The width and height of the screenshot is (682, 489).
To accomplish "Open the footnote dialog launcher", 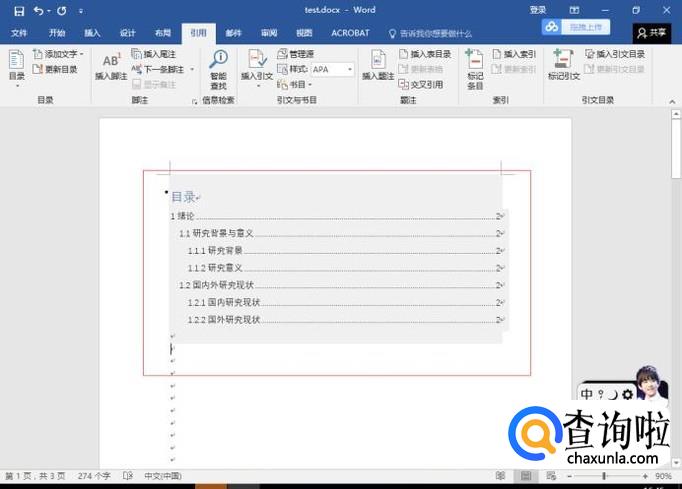I will 194,101.
